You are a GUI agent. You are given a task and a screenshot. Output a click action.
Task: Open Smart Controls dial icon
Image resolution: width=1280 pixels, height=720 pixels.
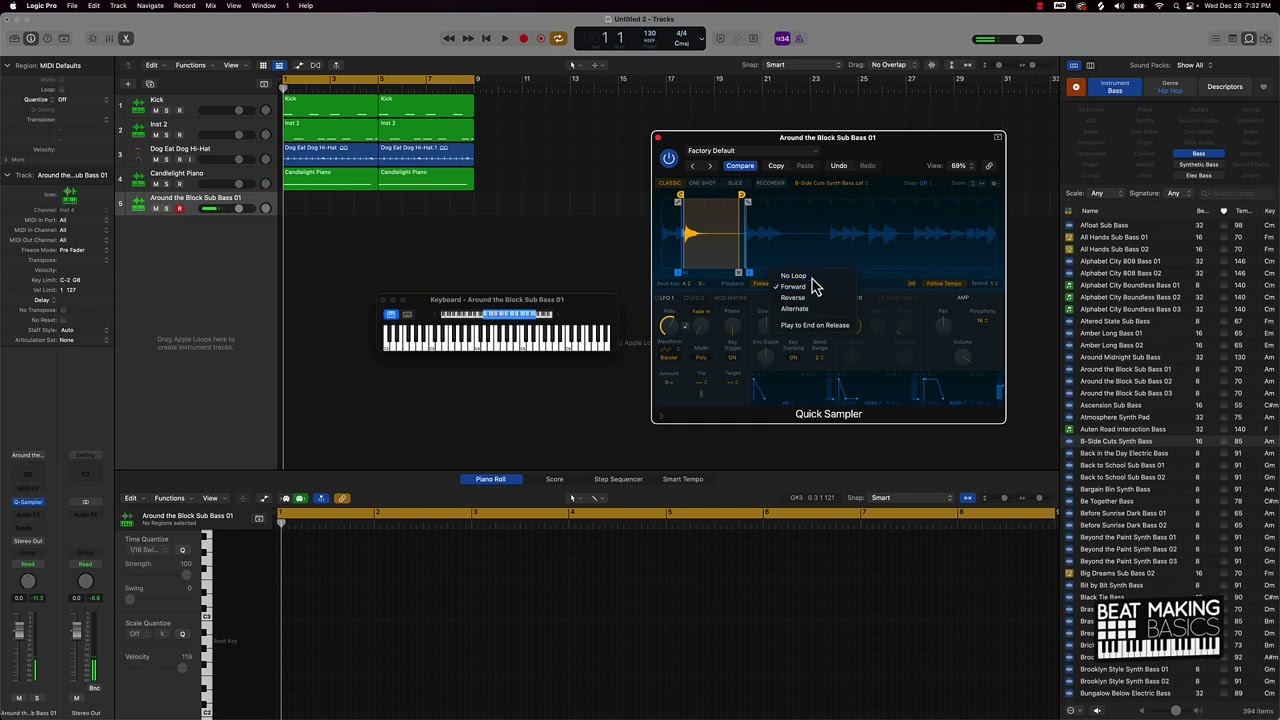pyautogui.click(x=93, y=38)
